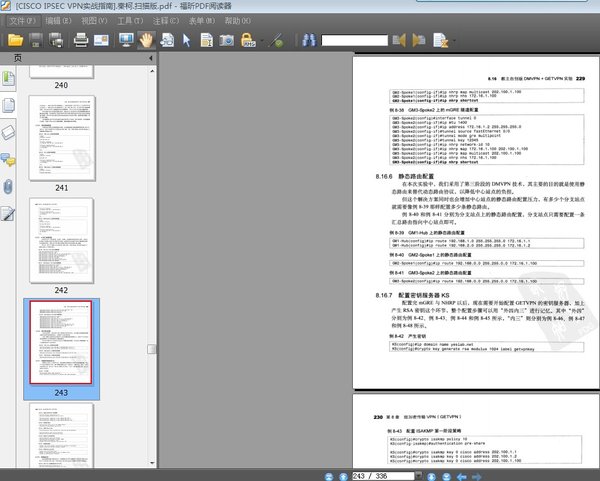600x481 pixels.
Task: Go to next page in status bar
Action: pyautogui.click(x=432, y=476)
